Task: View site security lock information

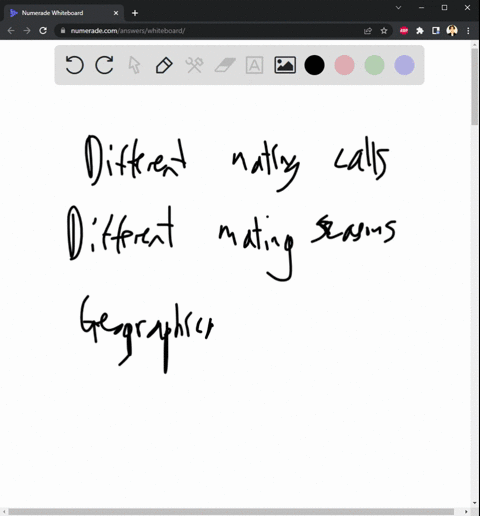Action: (x=63, y=31)
